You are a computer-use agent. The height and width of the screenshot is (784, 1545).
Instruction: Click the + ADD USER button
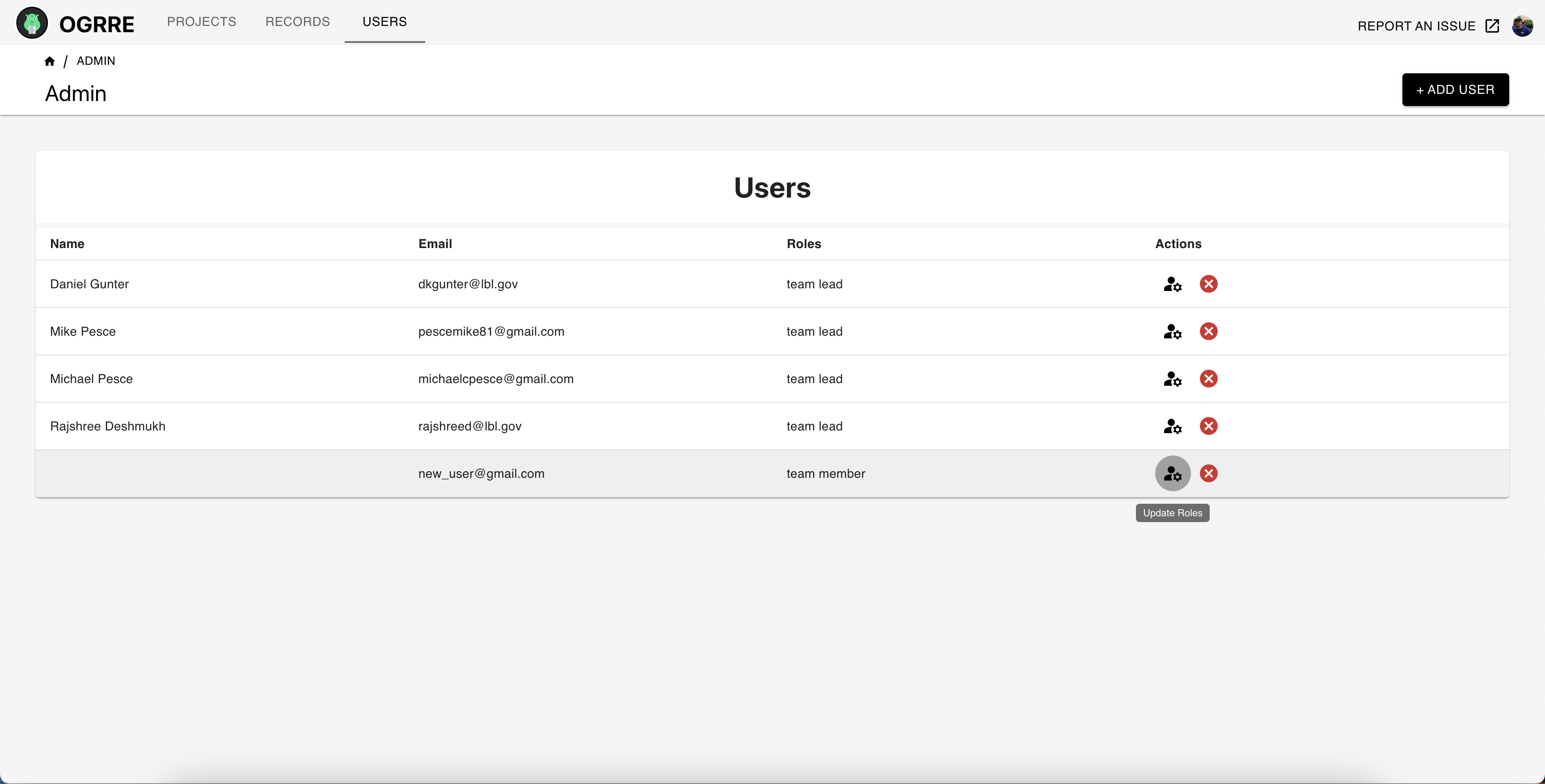1455,89
